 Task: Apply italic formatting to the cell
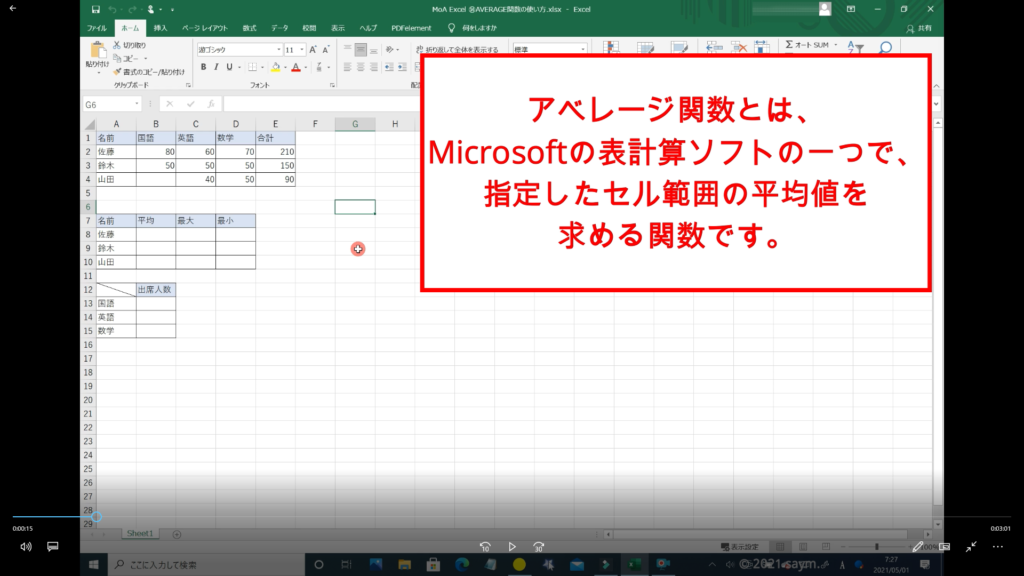216,67
